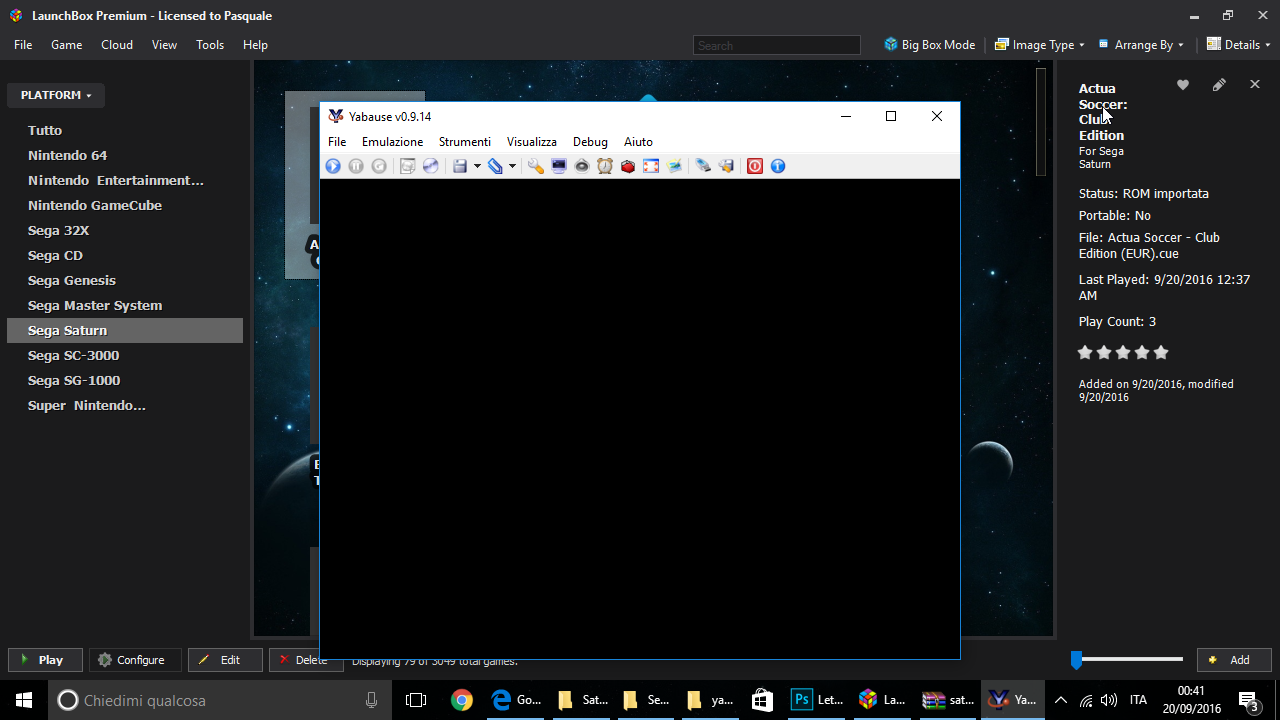
Task: Open LaunchBox Help menu
Action: point(255,45)
